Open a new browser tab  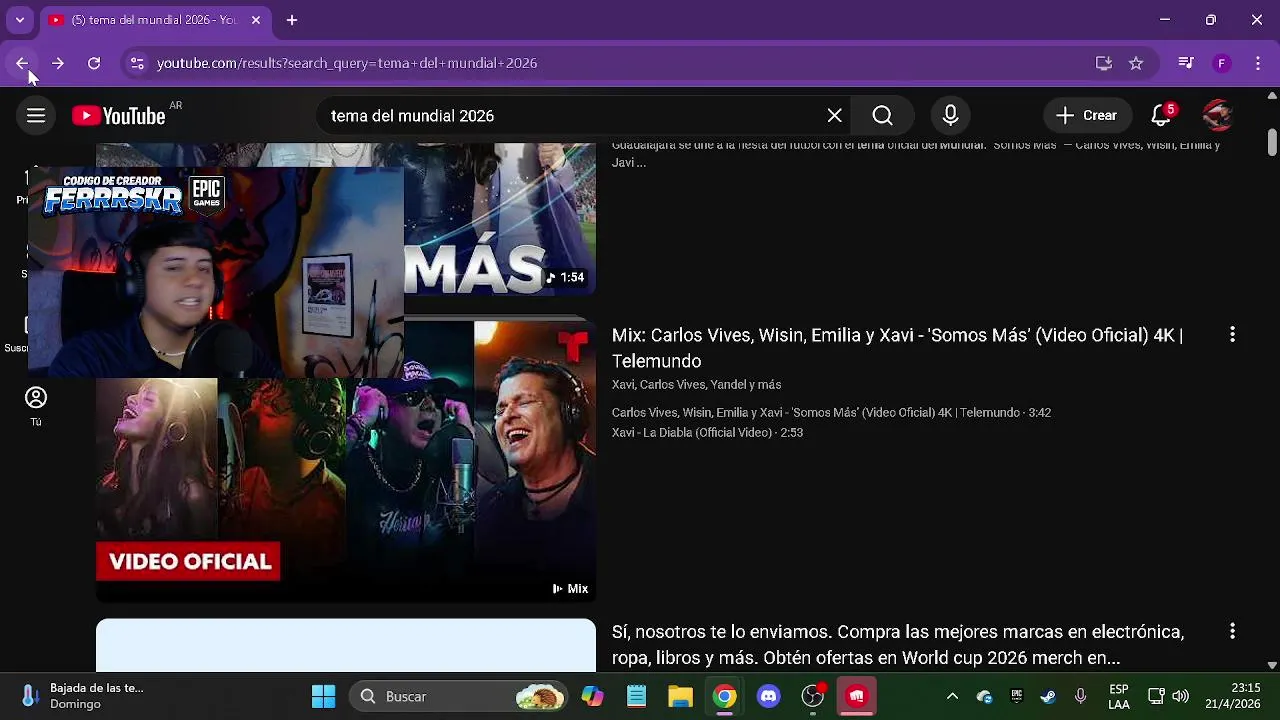coord(292,20)
